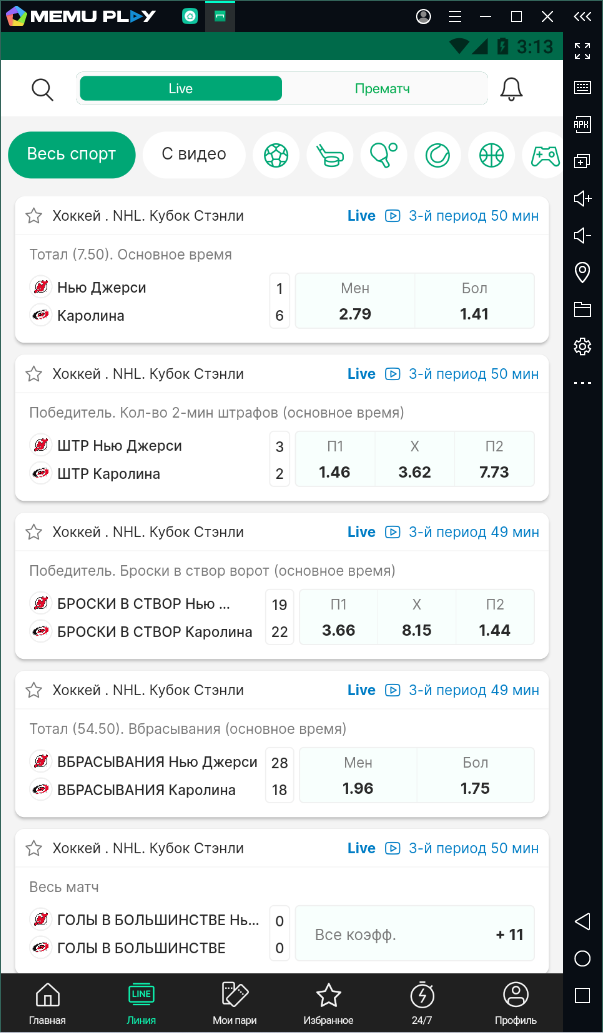
Task: Go to Мои пари tab
Action: pyautogui.click(x=234, y=1003)
